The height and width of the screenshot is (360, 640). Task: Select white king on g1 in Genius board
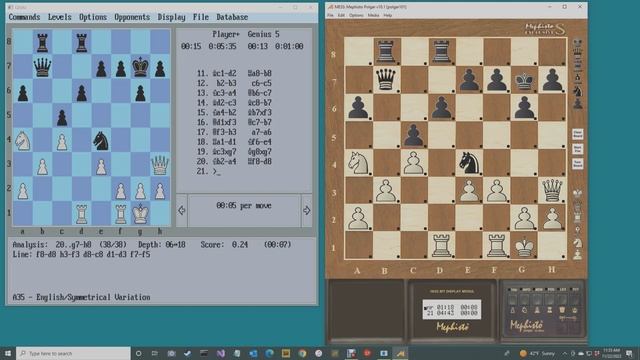click(140, 213)
